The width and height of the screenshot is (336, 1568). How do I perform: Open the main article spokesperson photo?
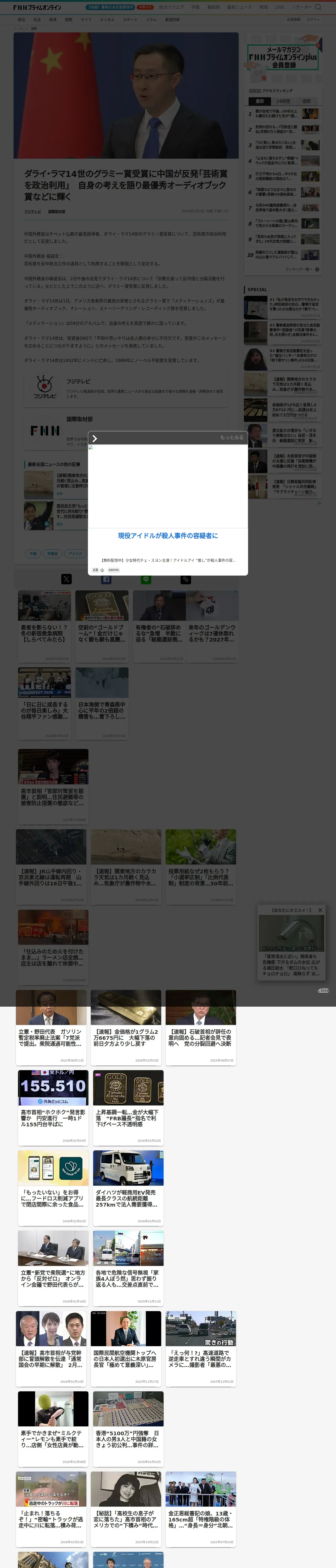point(126,96)
